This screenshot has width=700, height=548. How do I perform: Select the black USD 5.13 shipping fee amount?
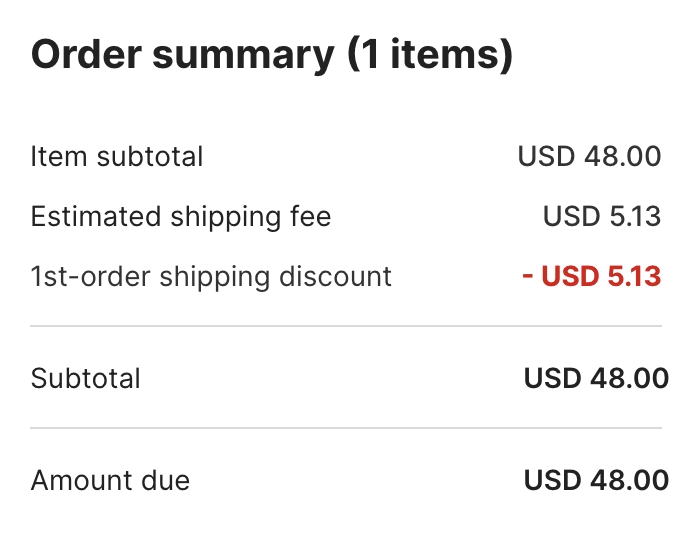(x=602, y=216)
